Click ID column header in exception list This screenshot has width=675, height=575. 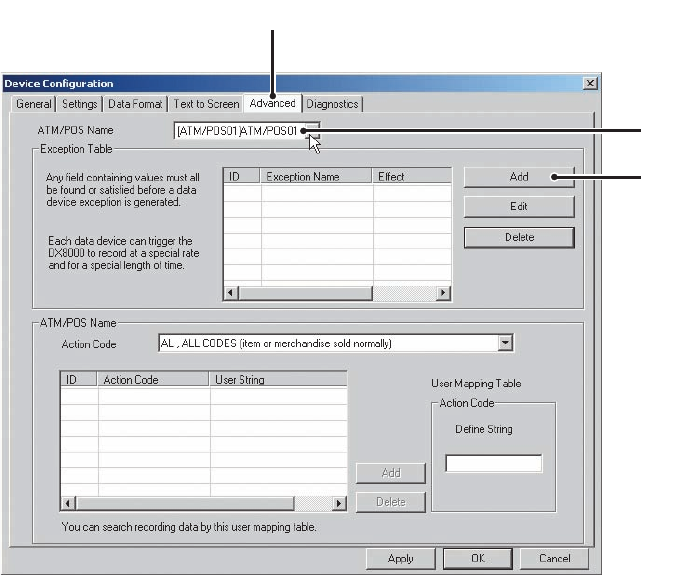(x=242, y=176)
